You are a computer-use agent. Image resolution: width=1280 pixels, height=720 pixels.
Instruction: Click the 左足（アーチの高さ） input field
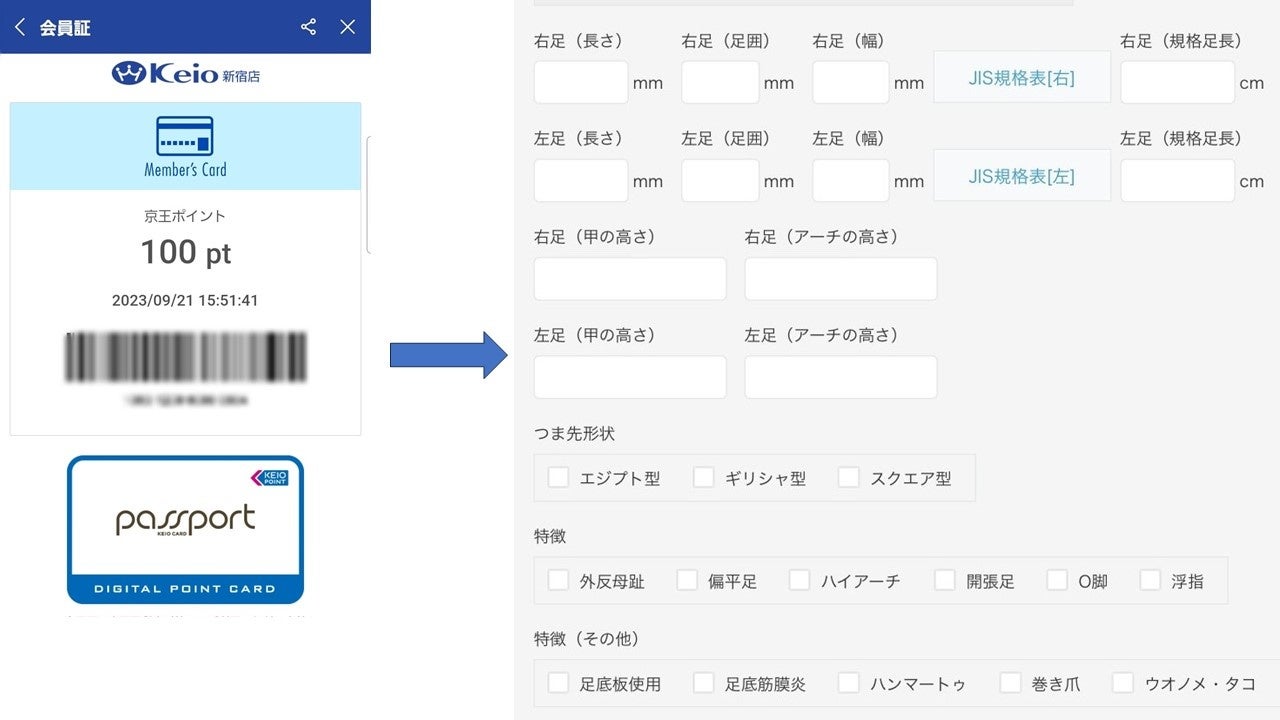click(x=840, y=377)
